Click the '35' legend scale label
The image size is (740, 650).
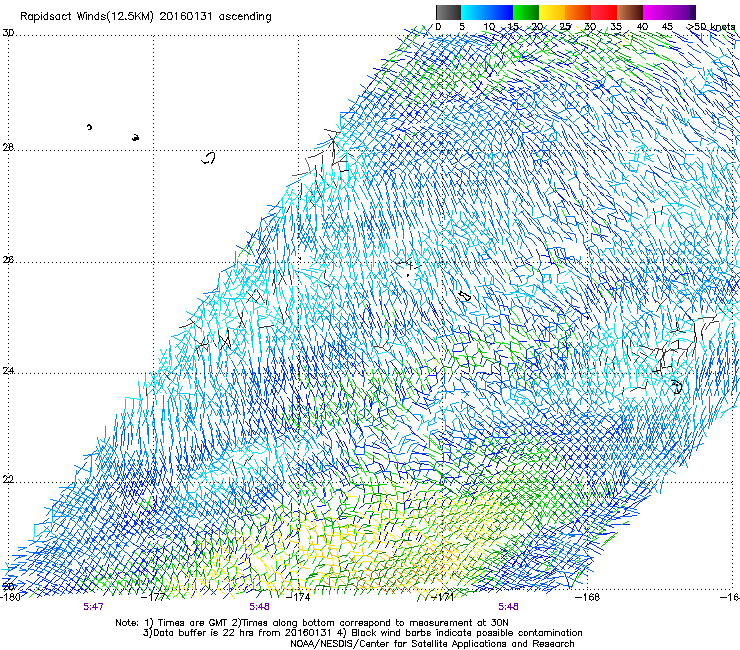point(616,27)
